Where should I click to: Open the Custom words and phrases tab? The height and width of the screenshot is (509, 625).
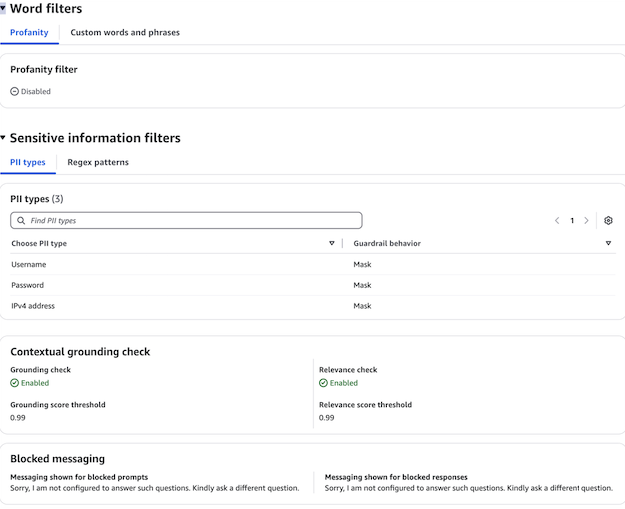coord(125,33)
